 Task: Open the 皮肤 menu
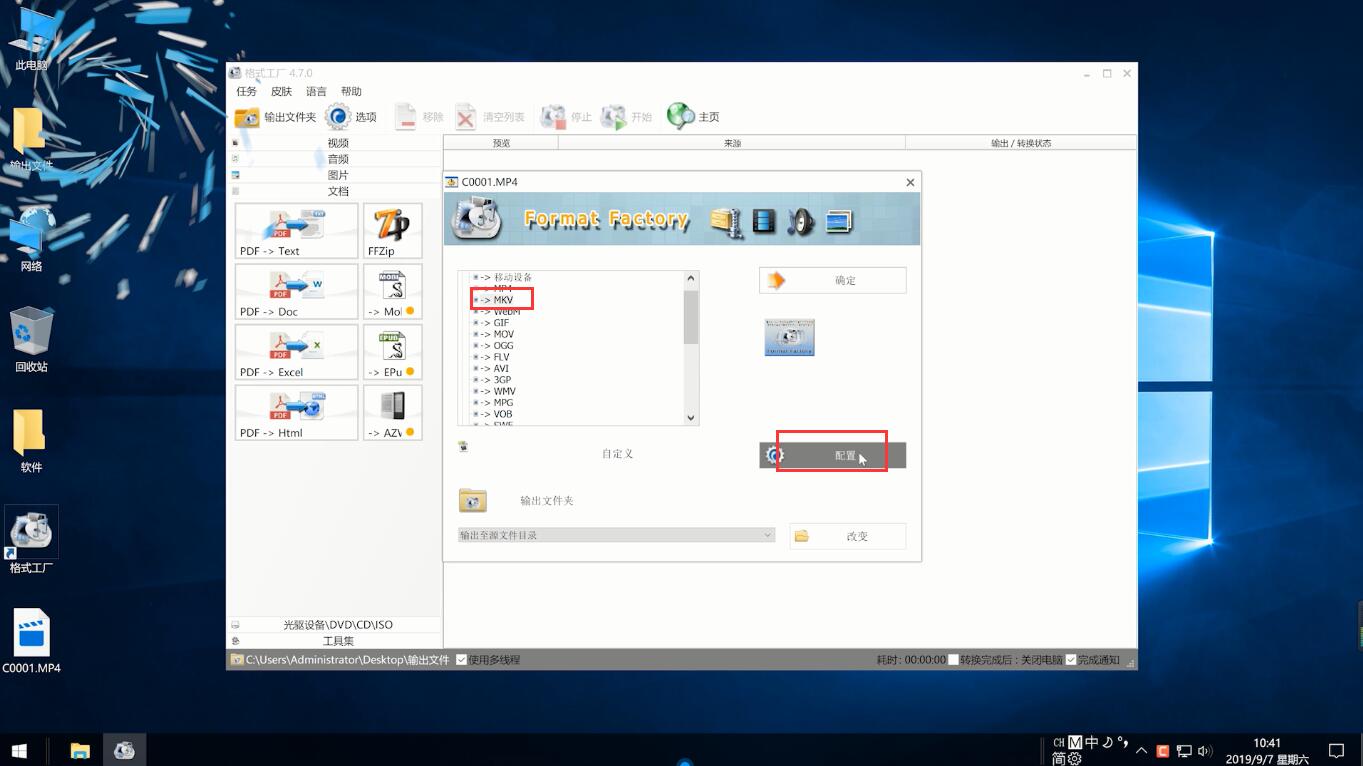pos(281,91)
